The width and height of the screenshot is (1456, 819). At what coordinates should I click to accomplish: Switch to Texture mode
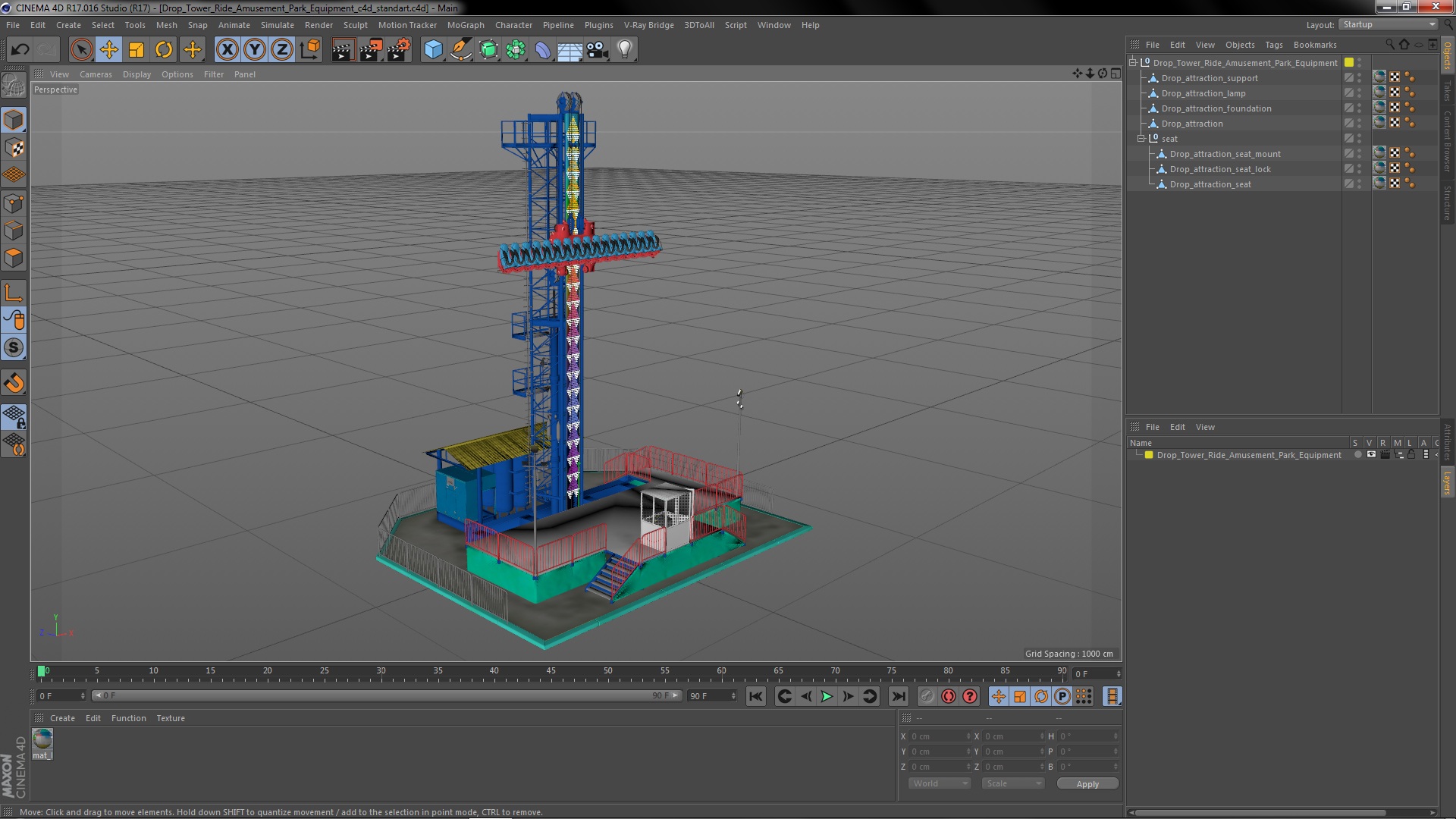click(14, 147)
